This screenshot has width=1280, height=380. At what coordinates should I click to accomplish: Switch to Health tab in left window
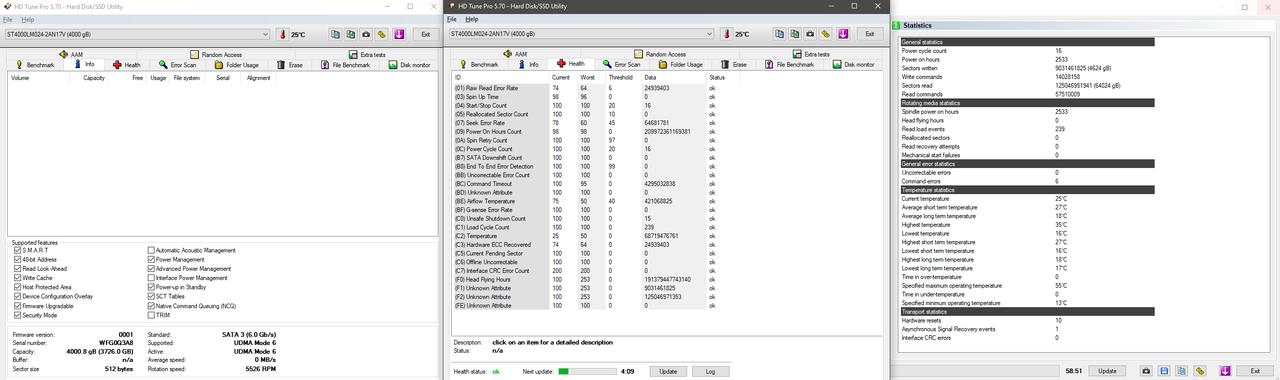[126, 64]
